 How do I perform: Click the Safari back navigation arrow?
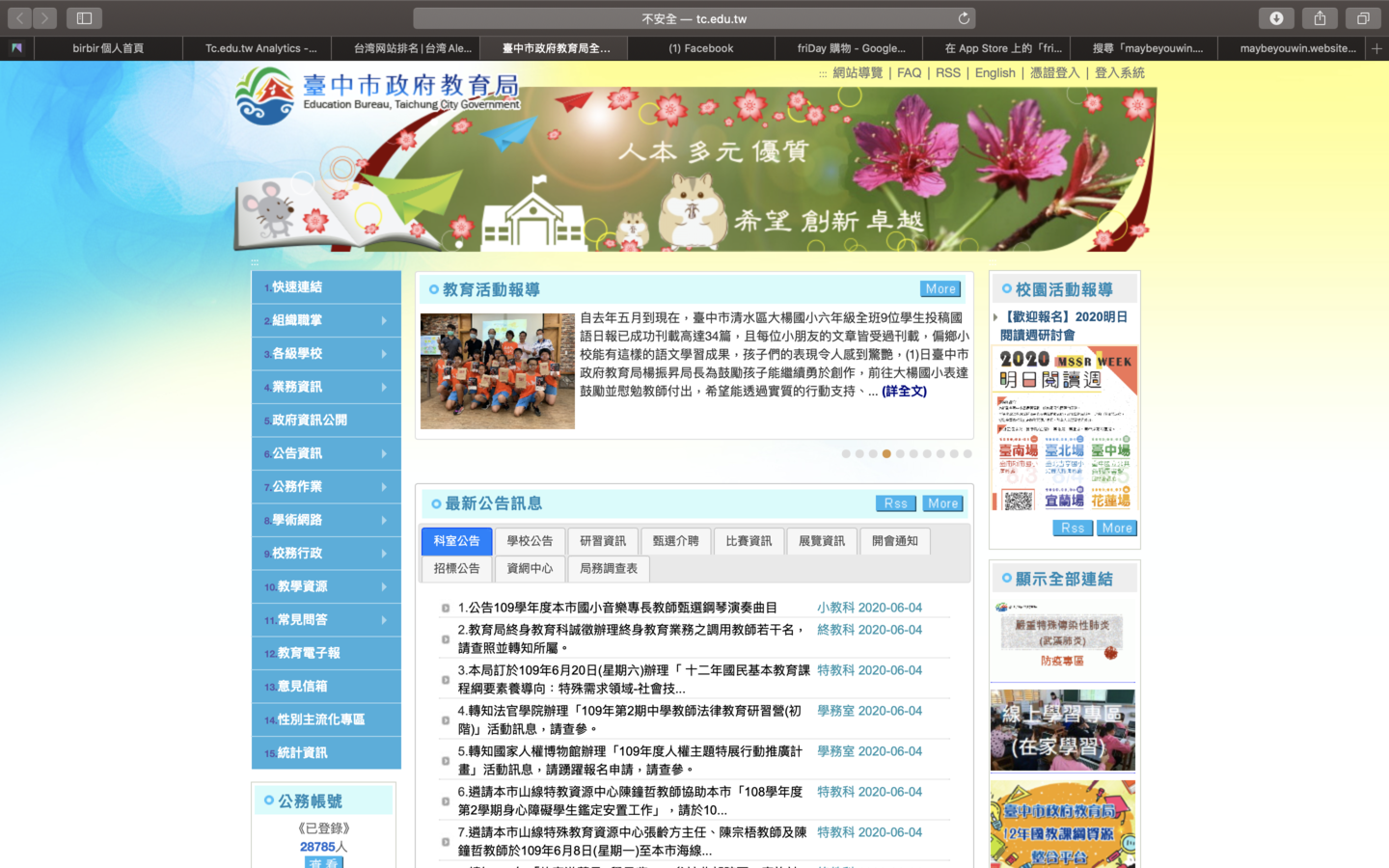pos(20,18)
